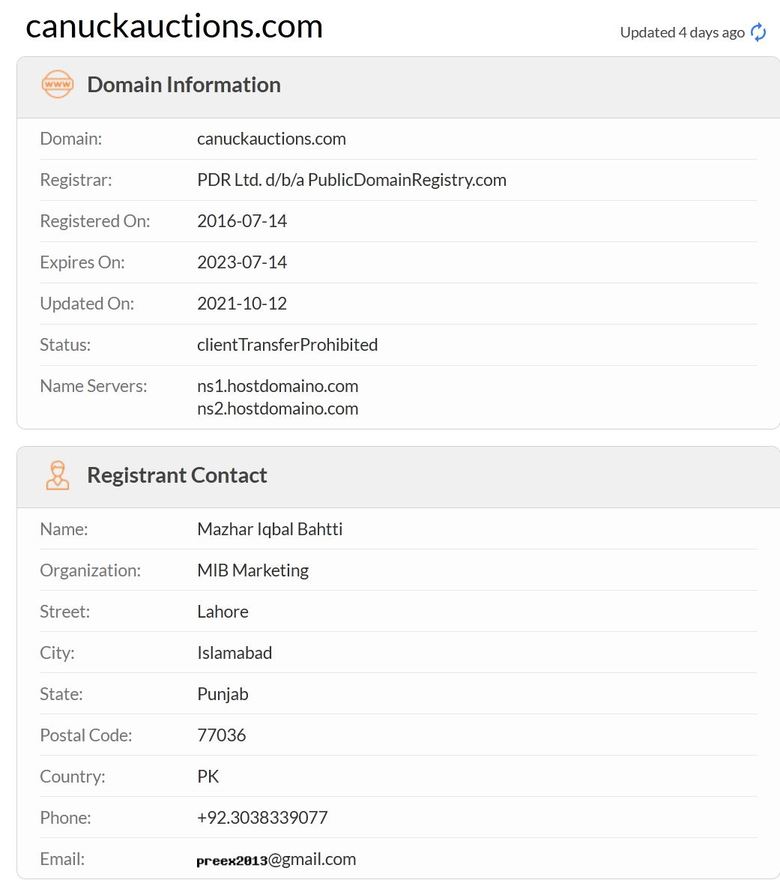Click postal code 77036
780x892 pixels.
221,735
